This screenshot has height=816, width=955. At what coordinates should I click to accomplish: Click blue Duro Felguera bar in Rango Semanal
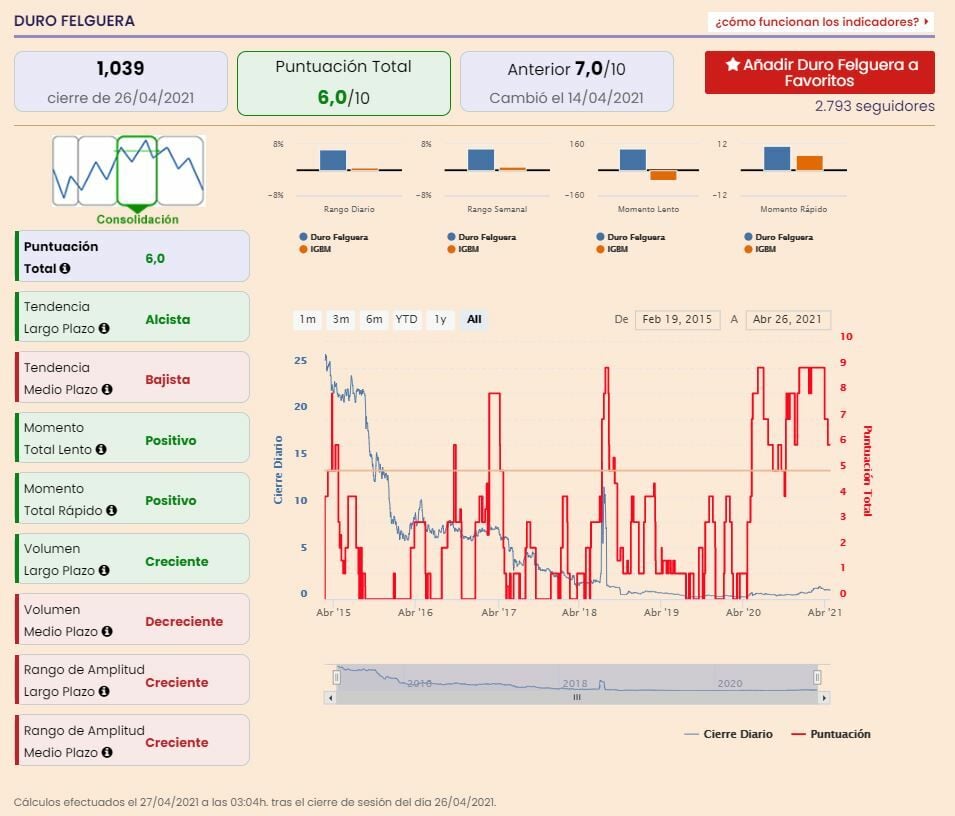click(x=481, y=160)
